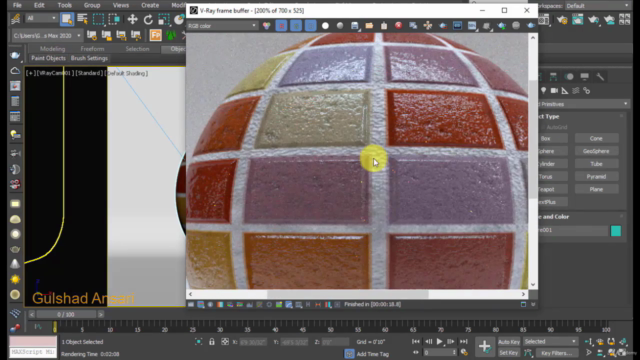Screen dimensions: 640x360
Task: Load image folder icon in frame buffer
Action: tap(369, 26)
